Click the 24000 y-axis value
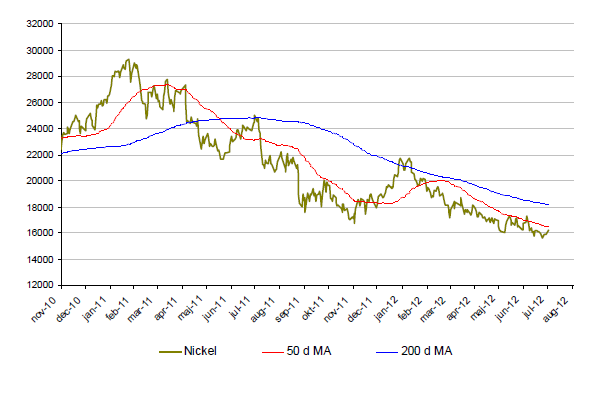603x410 pixels. 40,128
